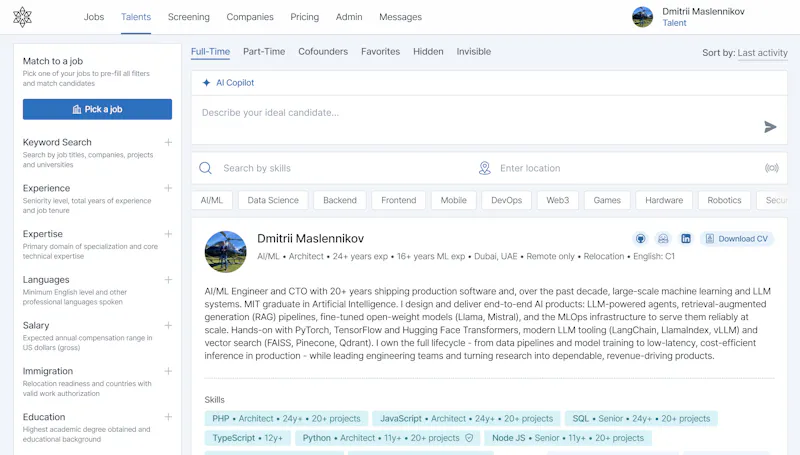Click the AI Copilot label
The width and height of the screenshot is (800, 455).
[x=235, y=83]
